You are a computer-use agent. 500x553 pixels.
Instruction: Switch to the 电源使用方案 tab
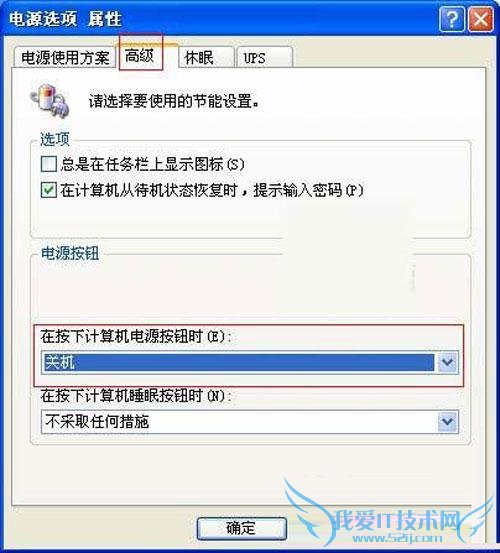click(x=65, y=57)
